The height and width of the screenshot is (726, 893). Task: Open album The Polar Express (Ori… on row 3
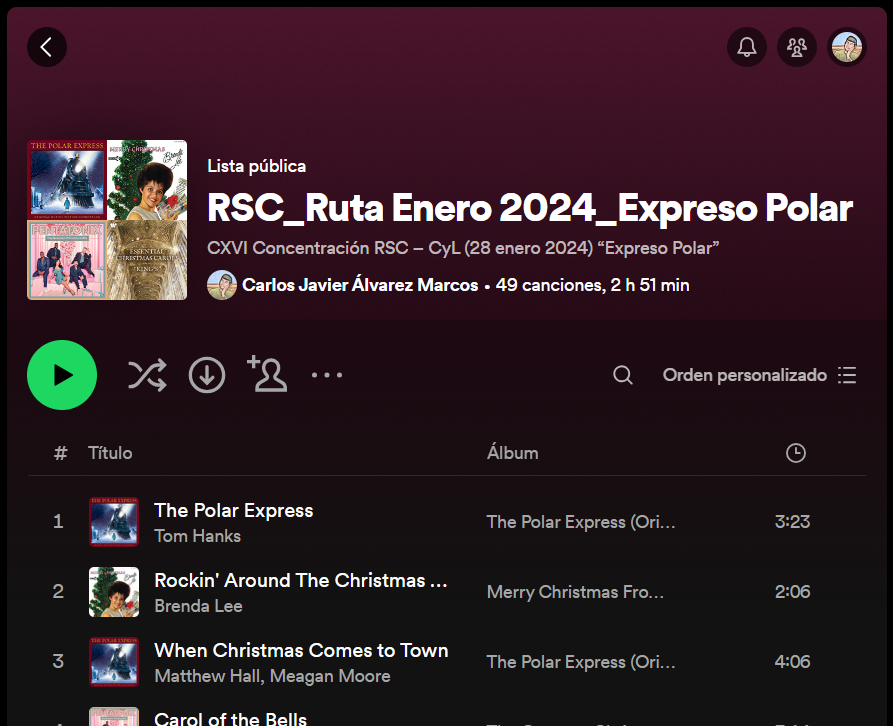click(x=581, y=662)
